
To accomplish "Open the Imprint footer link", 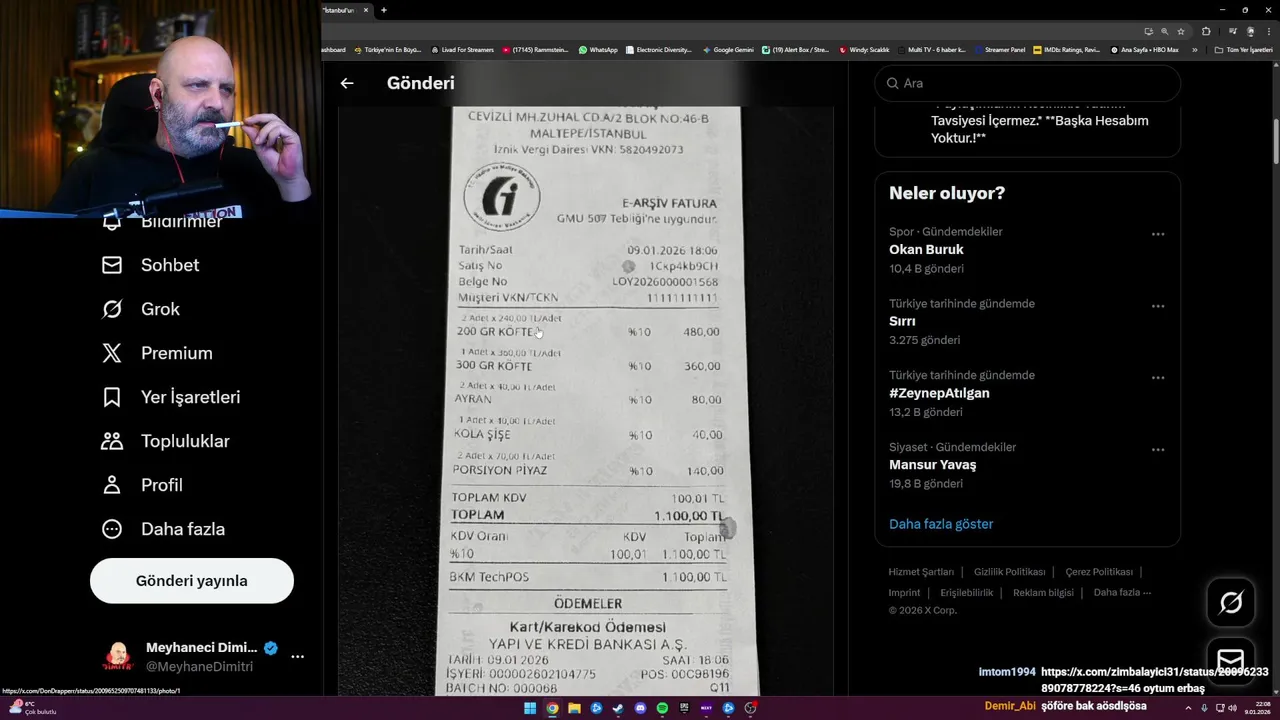I will [905, 592].
